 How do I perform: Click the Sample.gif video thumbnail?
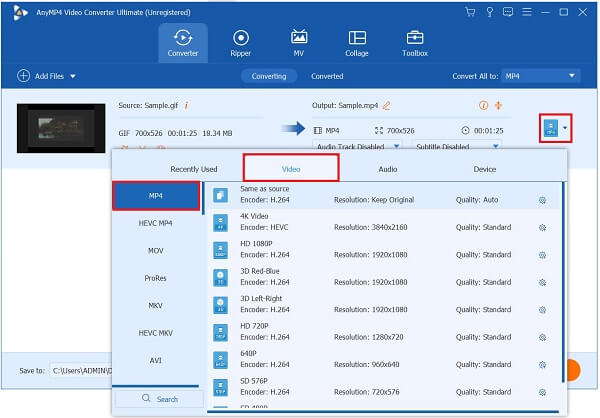[x=61, y=128]
